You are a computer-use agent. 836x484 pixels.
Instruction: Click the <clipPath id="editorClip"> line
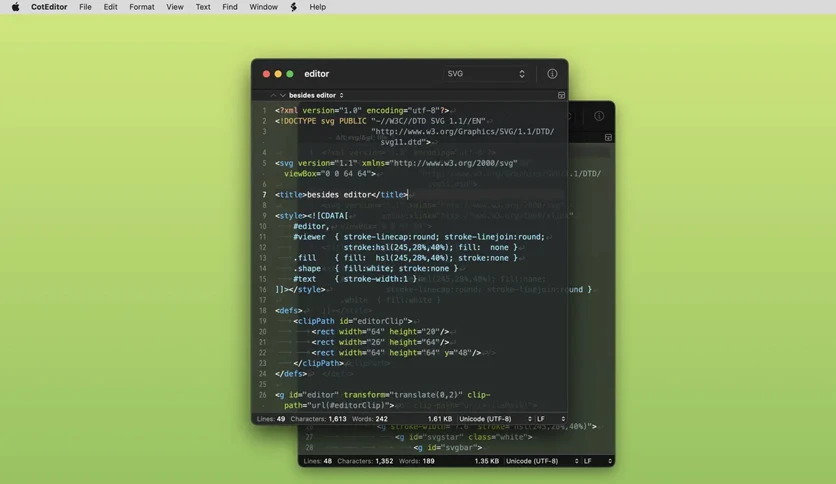point(352,321)
